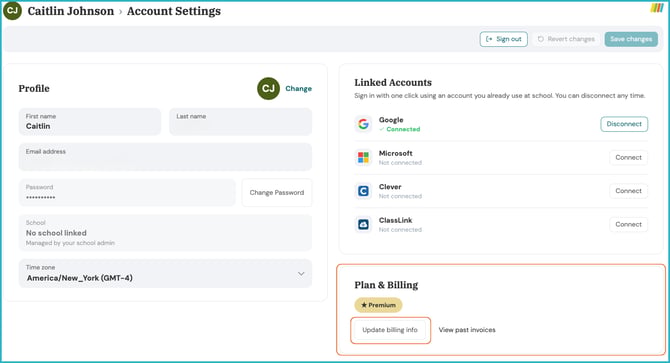Click the Premium plan badge
The height and width of the screenshot is (363, 670).
[378, 305]
